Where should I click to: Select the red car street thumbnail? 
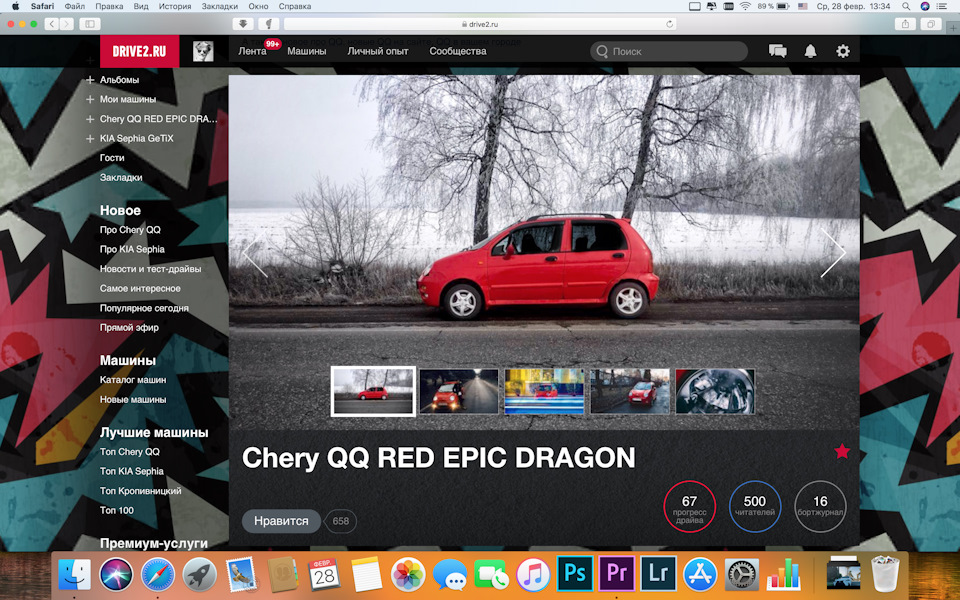tap(629, 391)
